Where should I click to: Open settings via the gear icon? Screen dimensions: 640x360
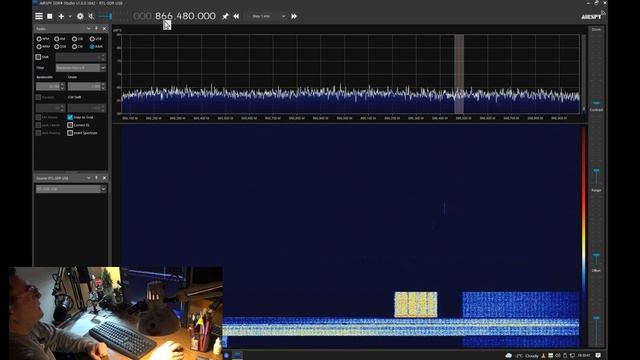click(x=80, y=16)
